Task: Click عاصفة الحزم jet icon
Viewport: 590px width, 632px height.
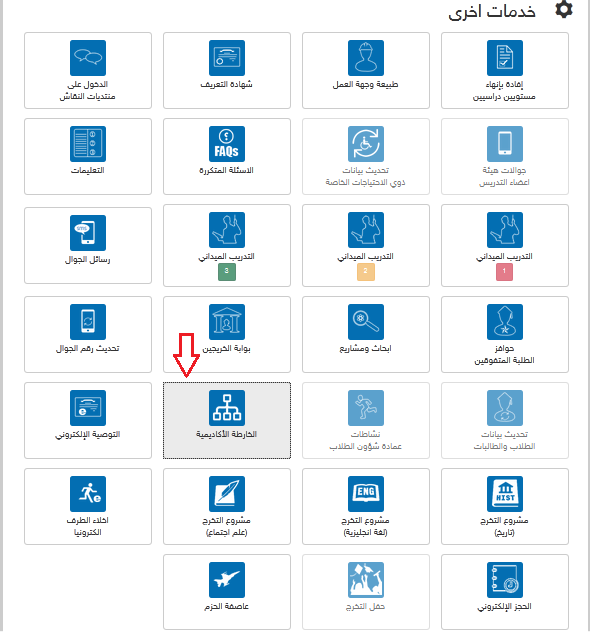Action: pos(226,580)
